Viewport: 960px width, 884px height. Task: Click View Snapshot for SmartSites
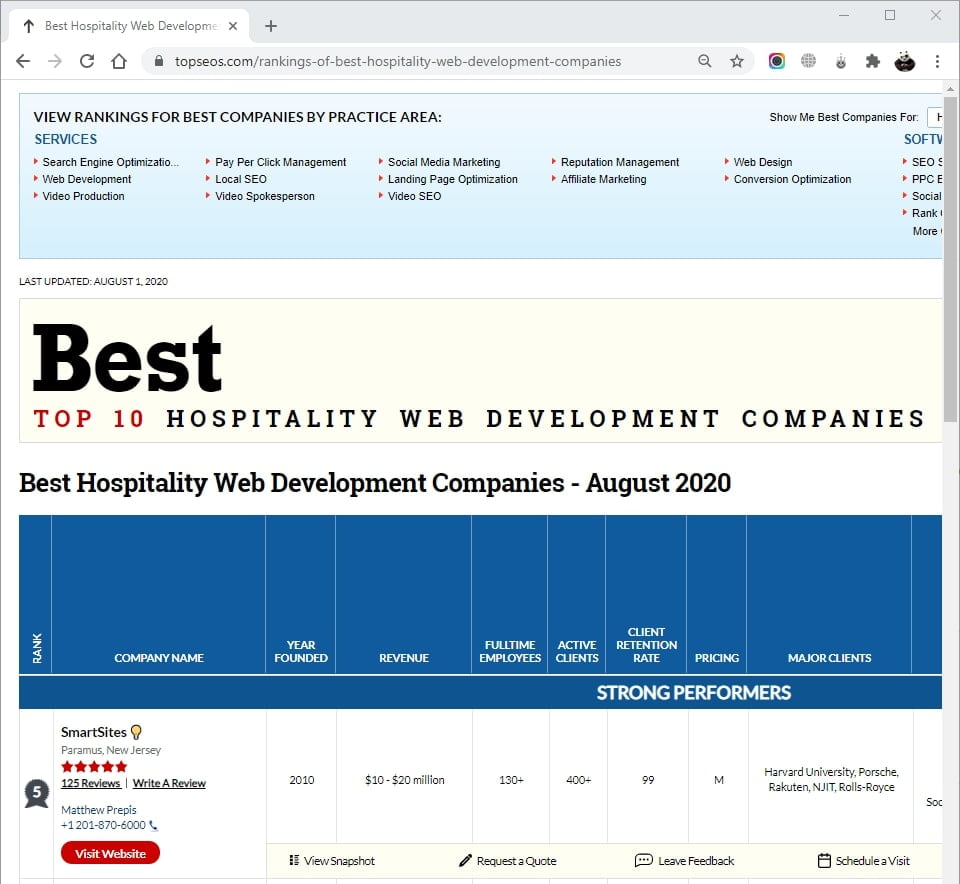pyautogui.click(x=332, y=861)
